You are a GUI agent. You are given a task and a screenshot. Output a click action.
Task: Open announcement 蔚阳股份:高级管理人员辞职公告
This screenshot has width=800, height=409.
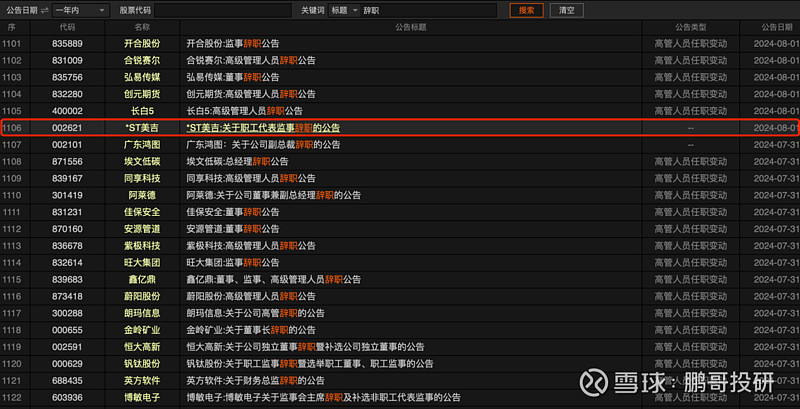[x=251, y=296]
